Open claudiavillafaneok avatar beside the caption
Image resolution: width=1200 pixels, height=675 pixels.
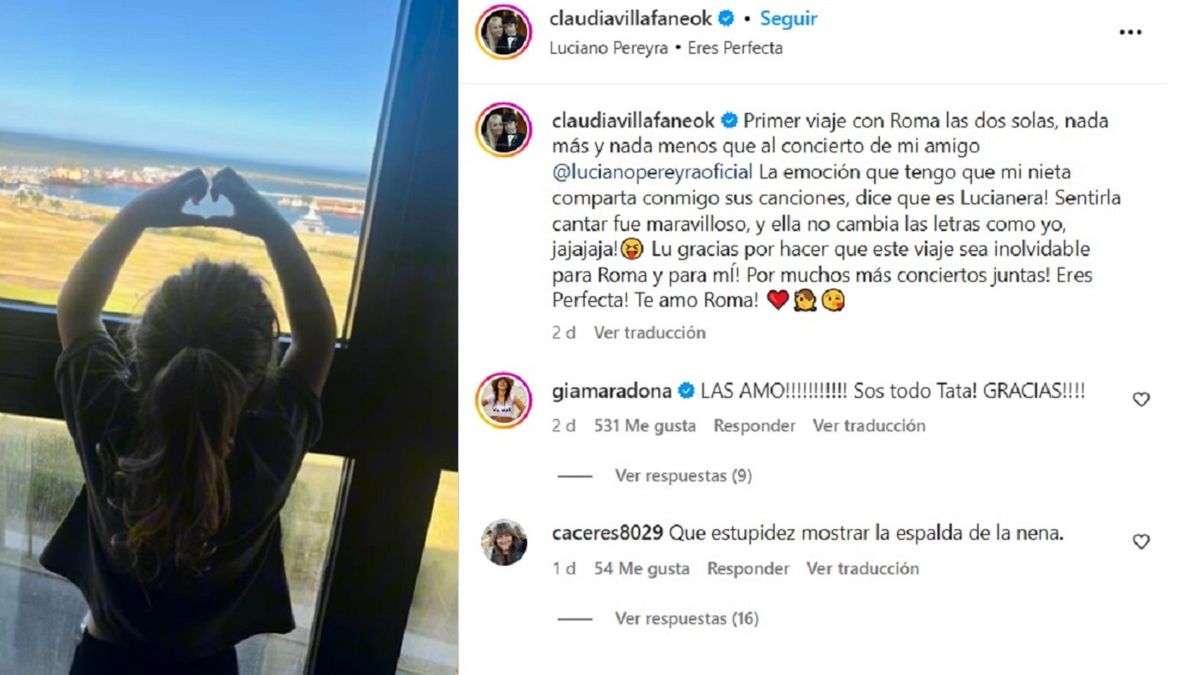click(503, 130)
